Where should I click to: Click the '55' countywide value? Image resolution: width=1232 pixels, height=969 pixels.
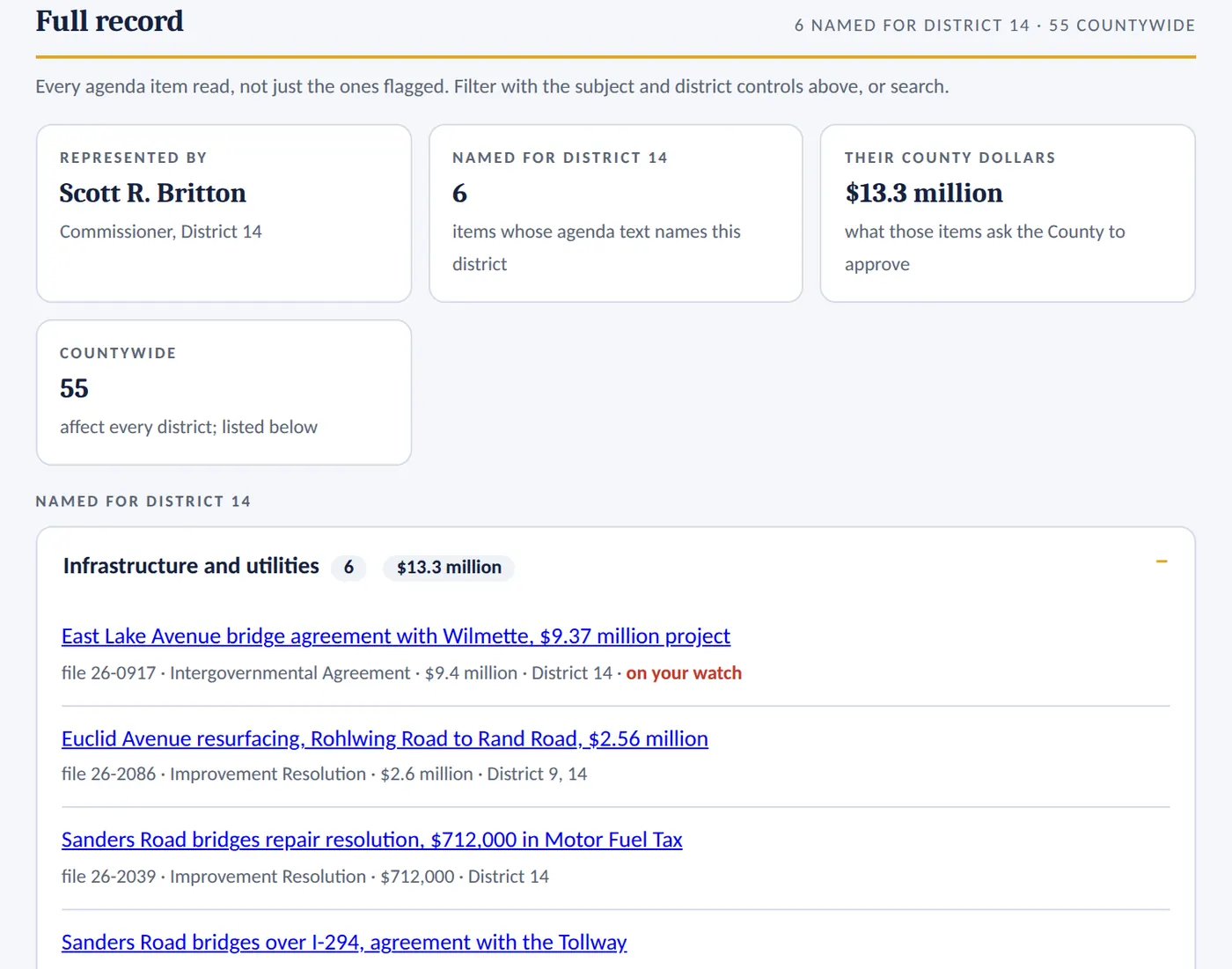(74, 389)
